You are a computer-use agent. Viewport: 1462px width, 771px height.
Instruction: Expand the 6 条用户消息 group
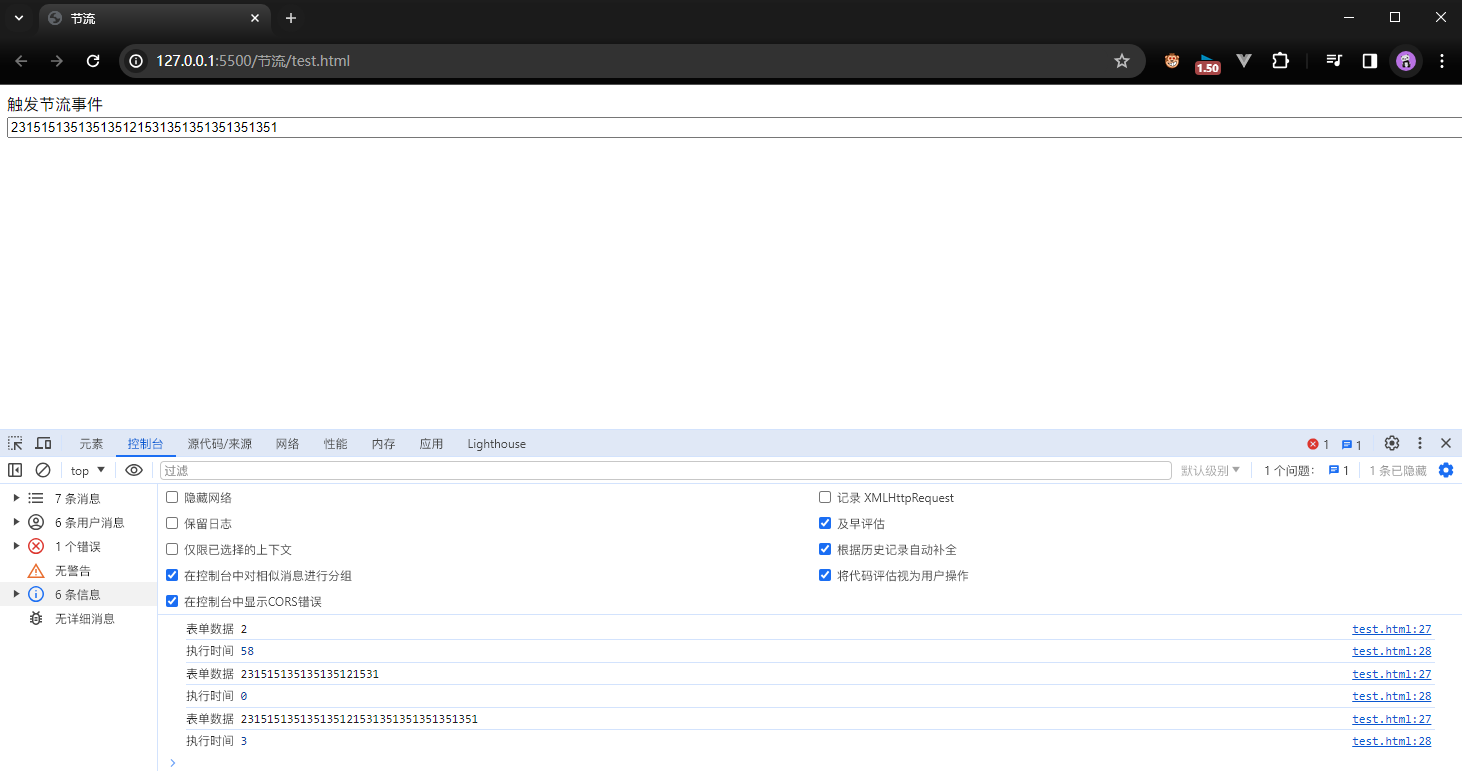(x=16, y=522)
